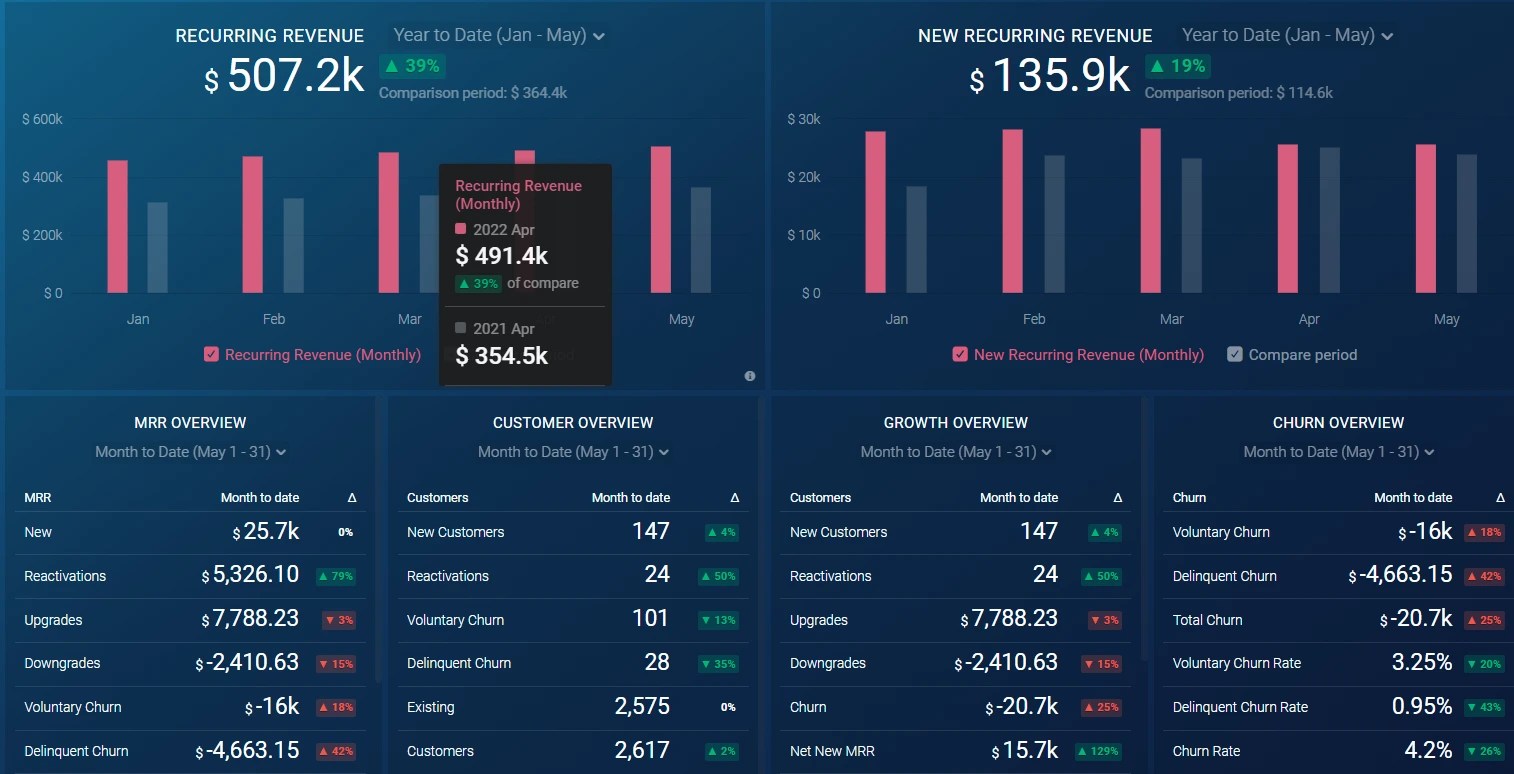This screenshot has width=1514, height=774.
Task: Open the Year to Date dropdown on Recurring Revenue
Action: [497, 34]
